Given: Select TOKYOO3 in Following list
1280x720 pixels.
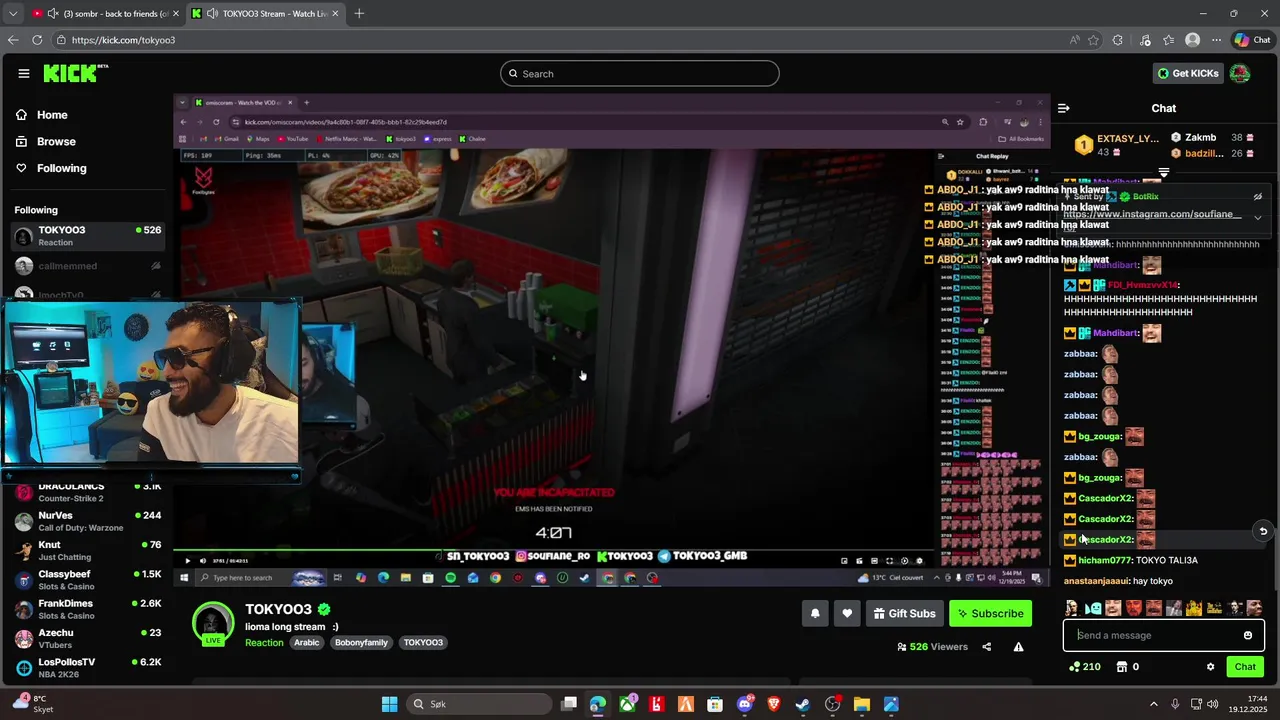Looking at the screenshot, I should [x=88, y=236].
